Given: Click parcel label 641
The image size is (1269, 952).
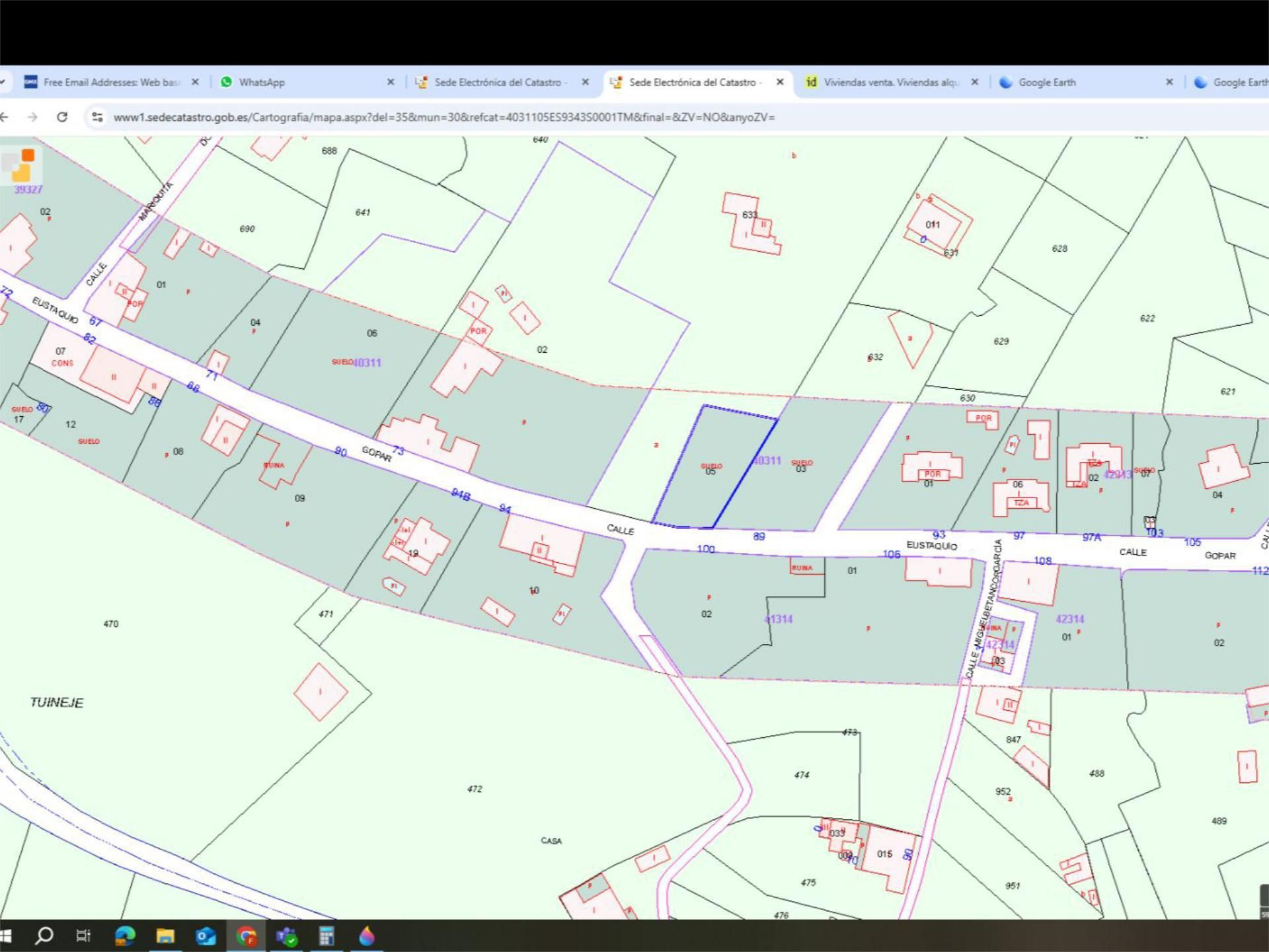Looking at the screenshot, I should [x=363, y=212].
